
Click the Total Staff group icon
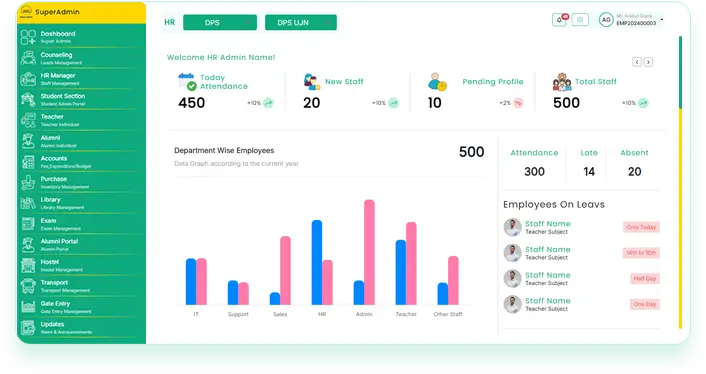pyautogui.click(x=562, y=81)
